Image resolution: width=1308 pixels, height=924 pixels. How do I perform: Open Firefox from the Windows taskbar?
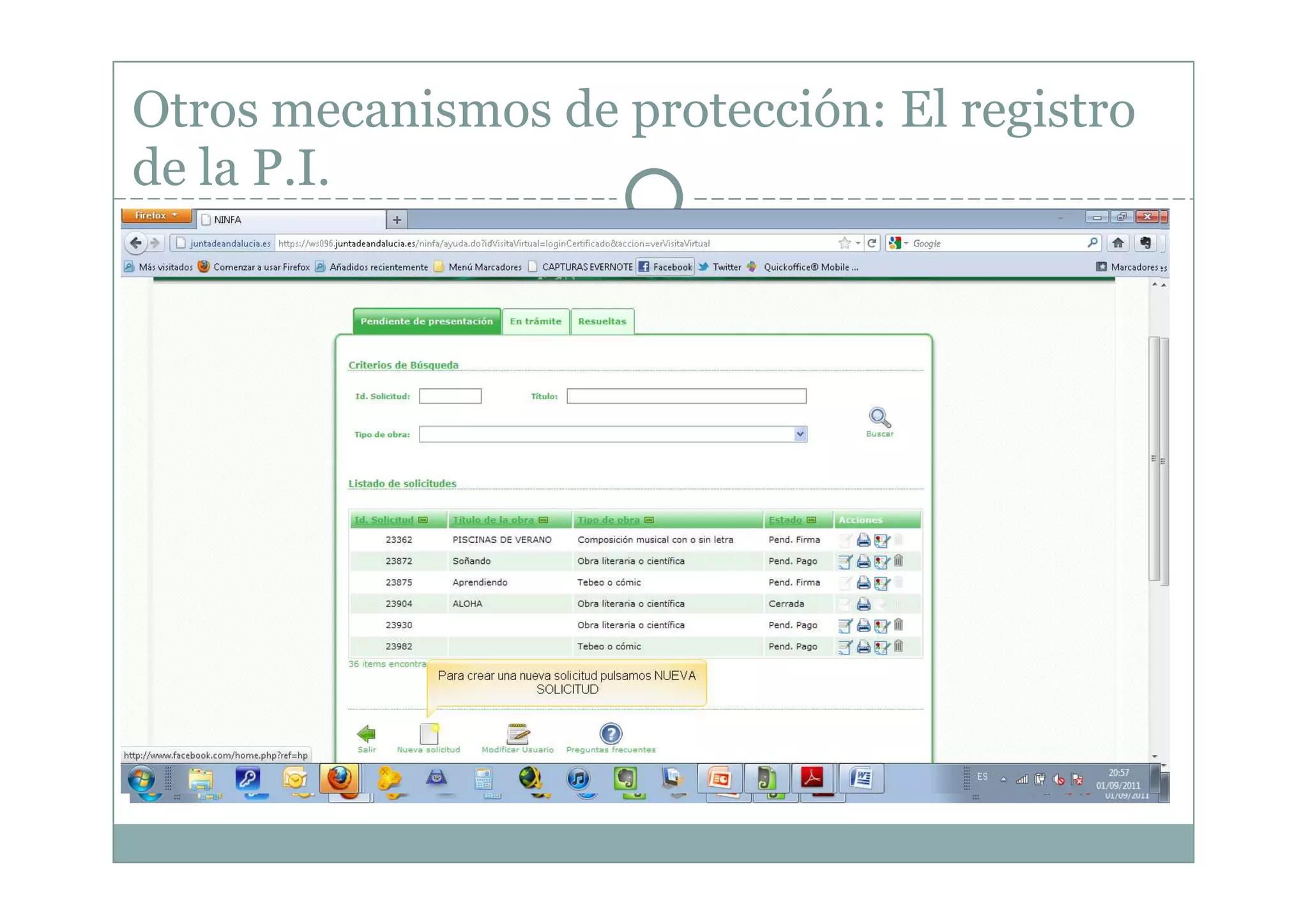coord(340,779)
